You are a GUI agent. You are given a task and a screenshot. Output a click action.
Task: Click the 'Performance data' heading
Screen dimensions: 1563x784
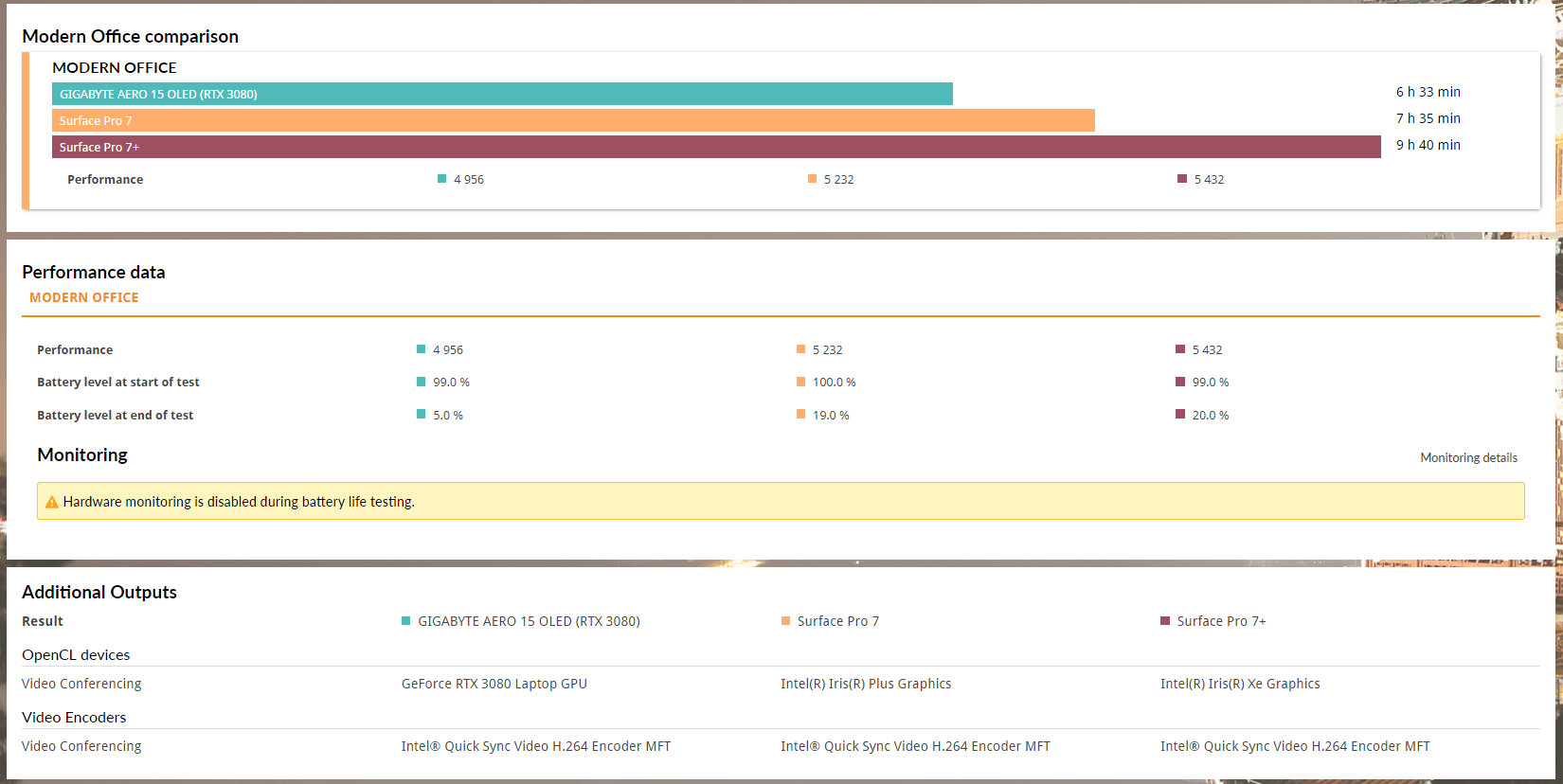click(94, 272)
